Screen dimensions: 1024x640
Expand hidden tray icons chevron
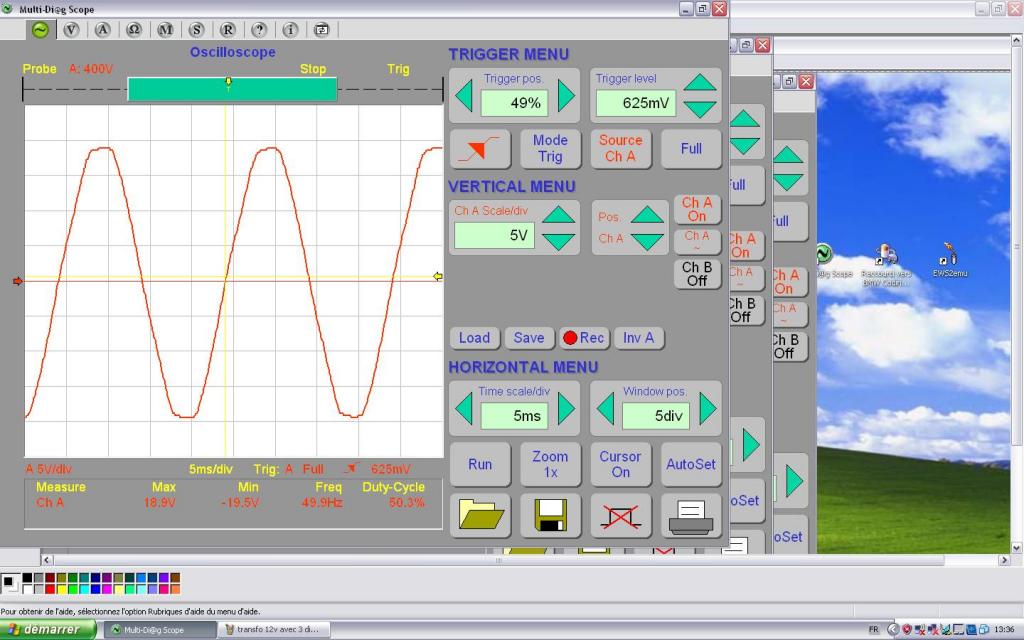click(893, 630)
